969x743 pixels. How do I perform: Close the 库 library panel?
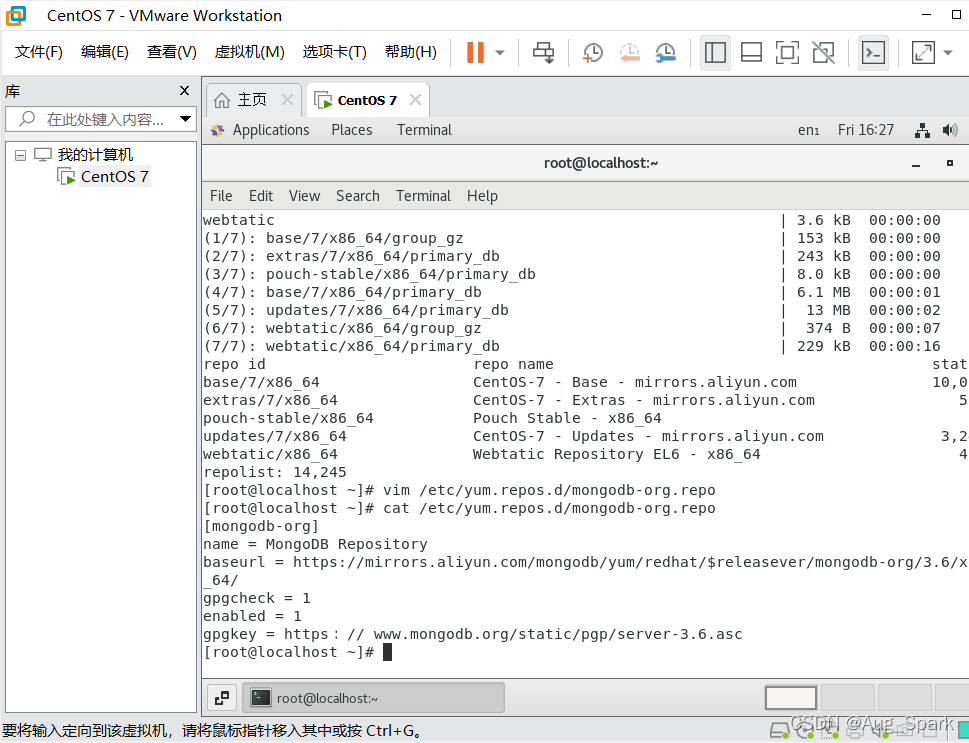(184, 91)
